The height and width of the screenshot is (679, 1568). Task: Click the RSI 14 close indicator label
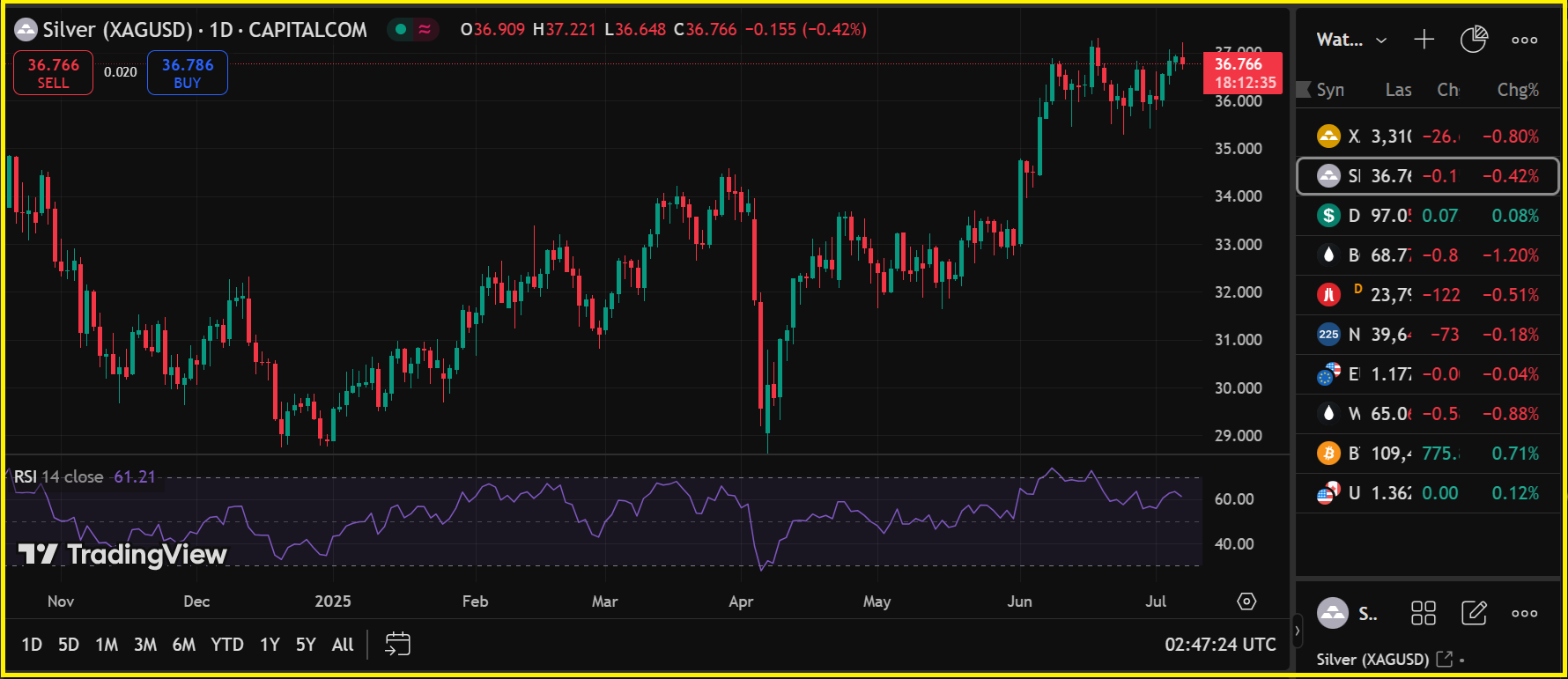coord(59,476)
